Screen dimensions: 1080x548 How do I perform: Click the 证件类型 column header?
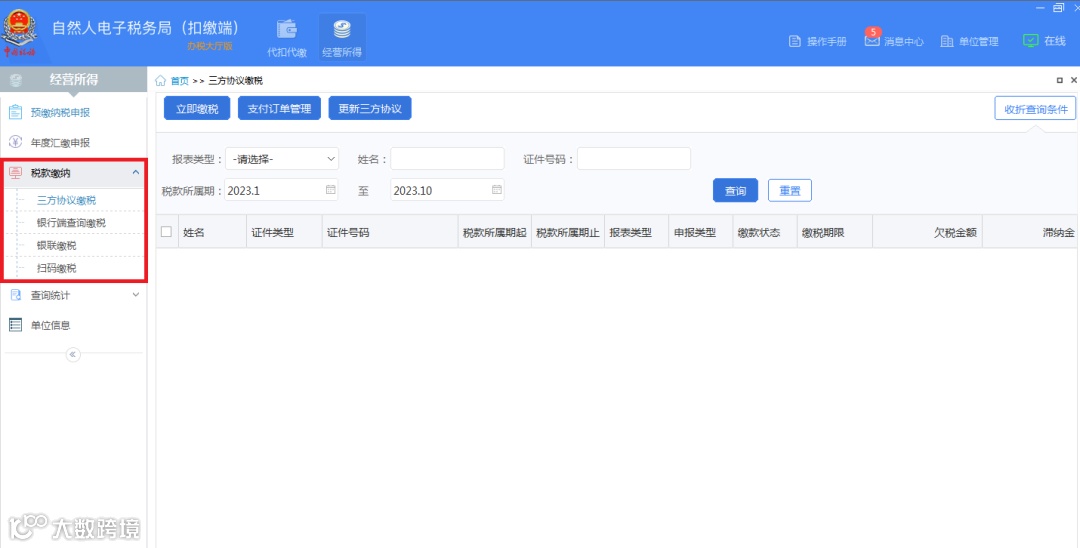284,232
